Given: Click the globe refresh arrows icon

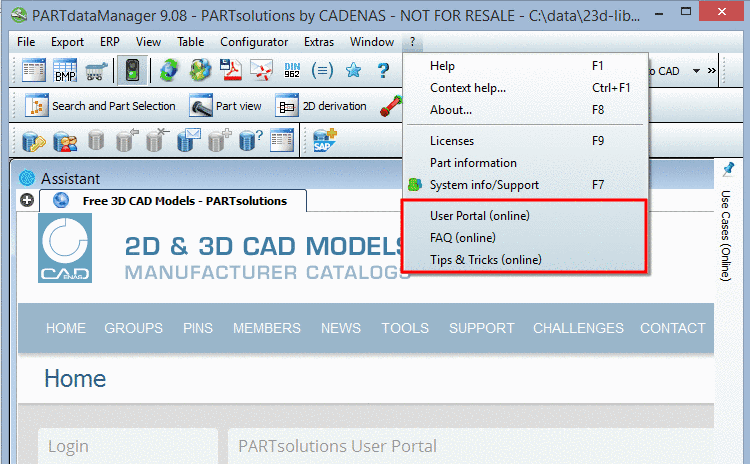Looking at the screenshot, I should [x=168, y=70].
